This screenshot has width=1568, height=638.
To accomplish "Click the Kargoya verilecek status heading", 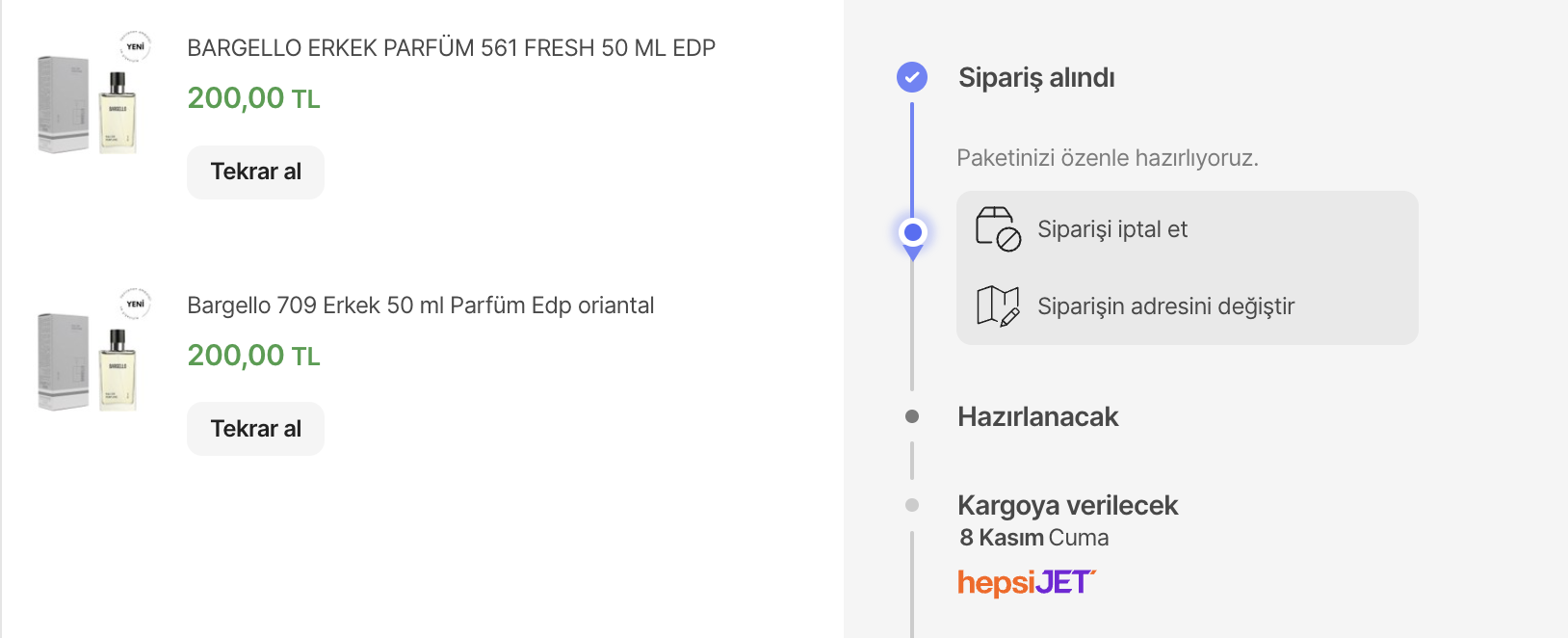I will click(x=1067, y=505).
